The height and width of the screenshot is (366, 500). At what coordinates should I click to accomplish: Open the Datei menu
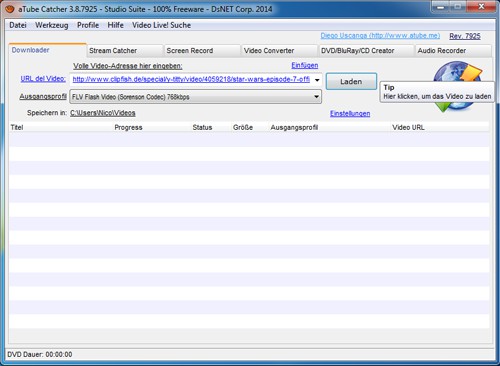18,25
